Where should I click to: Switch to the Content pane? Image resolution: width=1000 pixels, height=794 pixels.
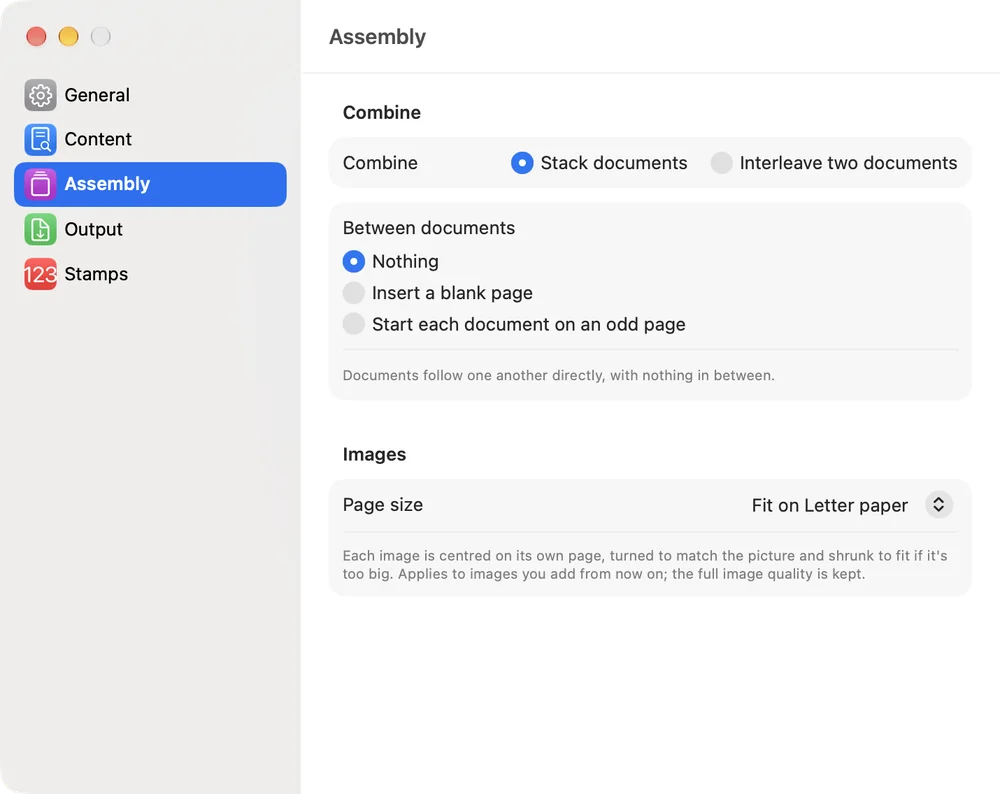pyautogui.click(x=151, y=140)
